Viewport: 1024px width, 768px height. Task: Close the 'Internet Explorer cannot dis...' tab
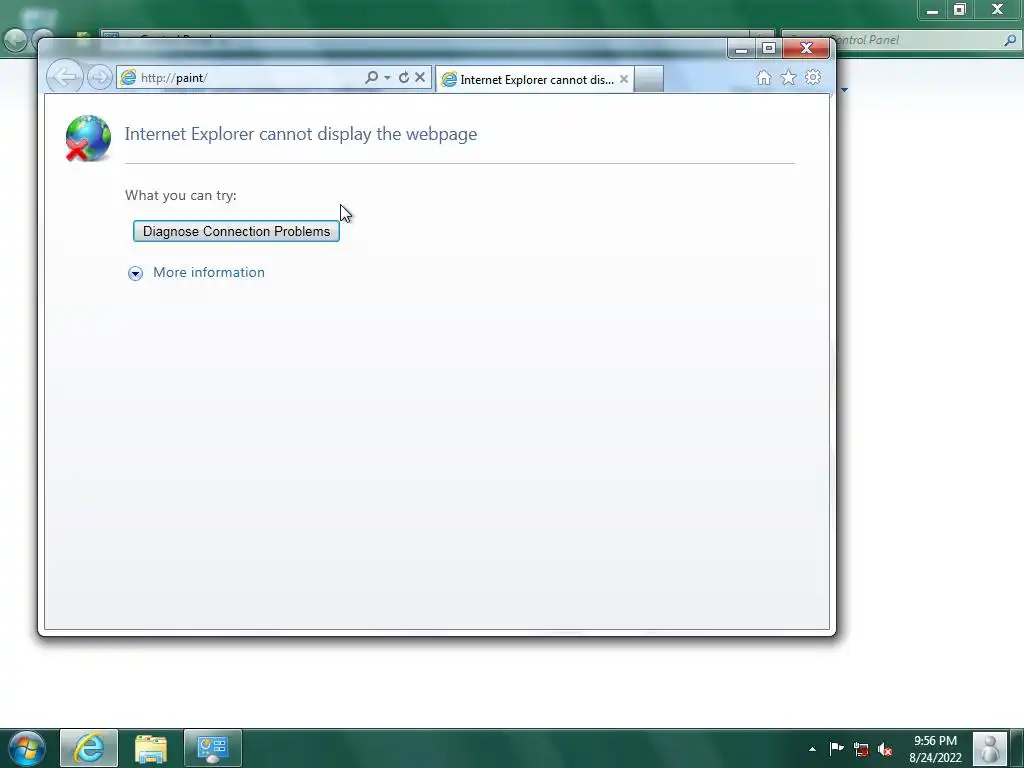pyautogui.click(x=624, y=79)
